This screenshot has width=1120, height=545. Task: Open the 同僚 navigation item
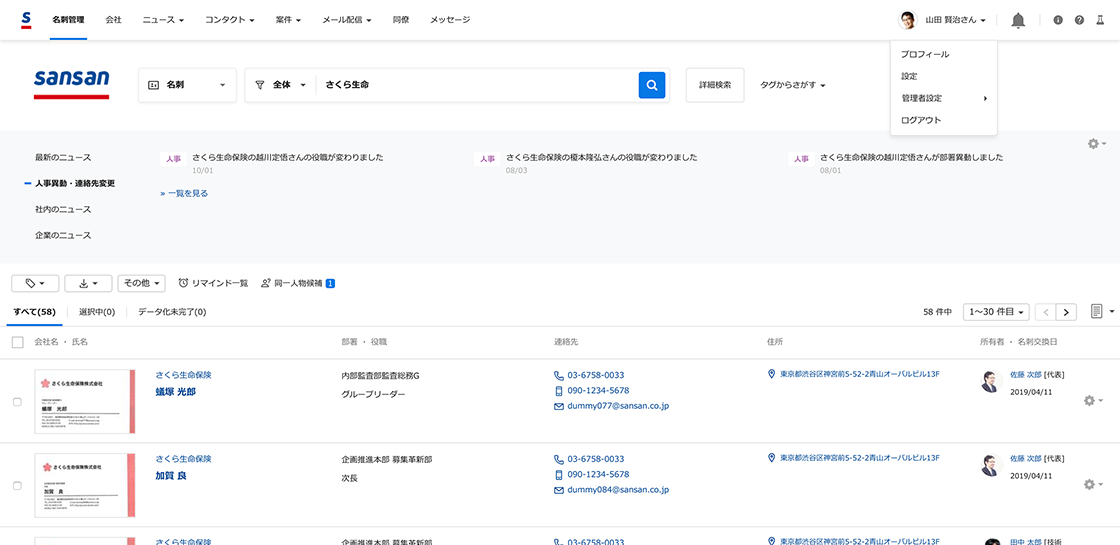pos(401,20)
